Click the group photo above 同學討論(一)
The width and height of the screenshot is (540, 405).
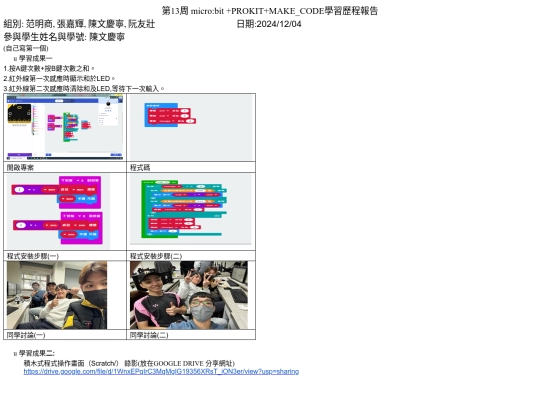57,295
